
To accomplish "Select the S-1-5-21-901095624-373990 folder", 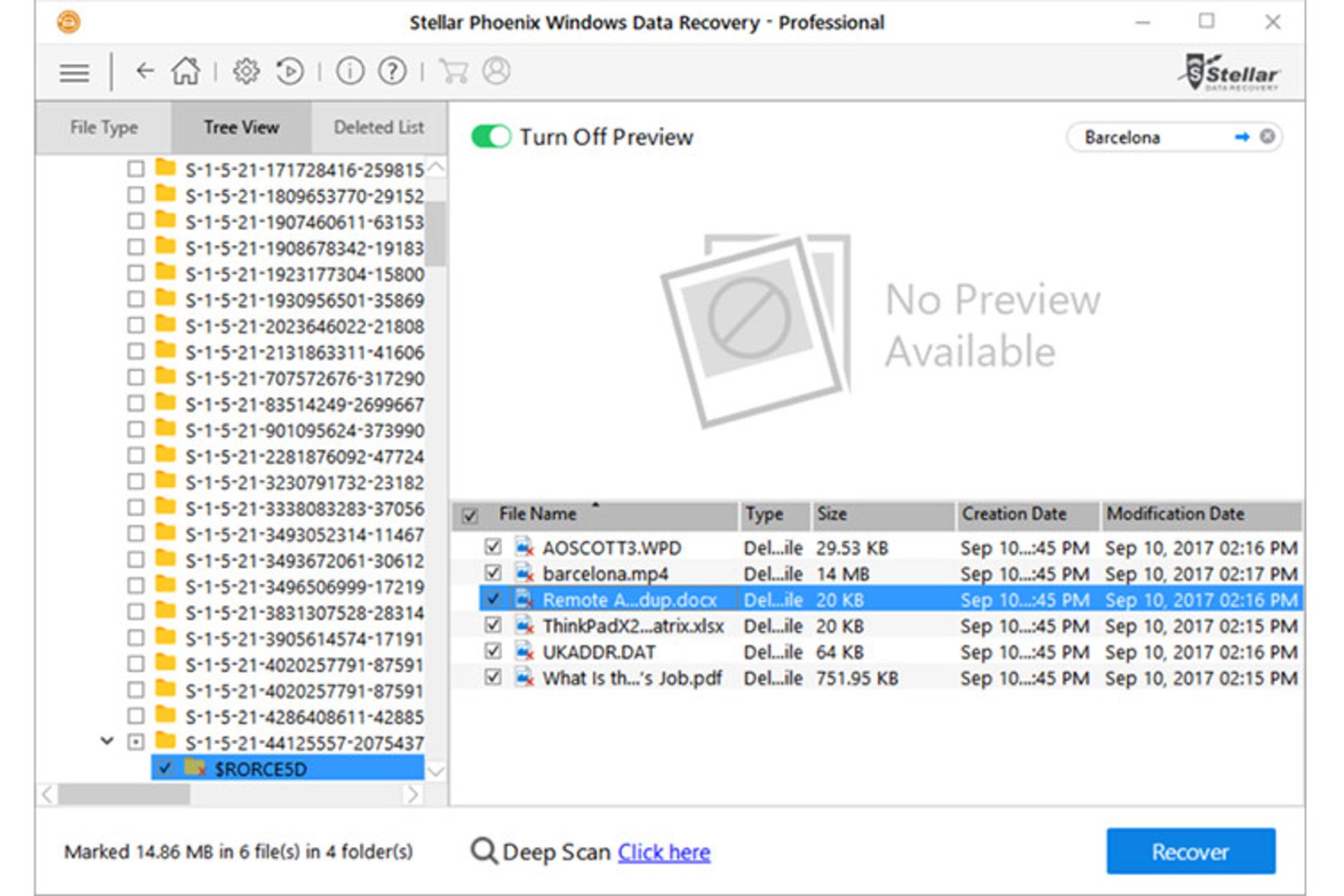I will [304, 430].
